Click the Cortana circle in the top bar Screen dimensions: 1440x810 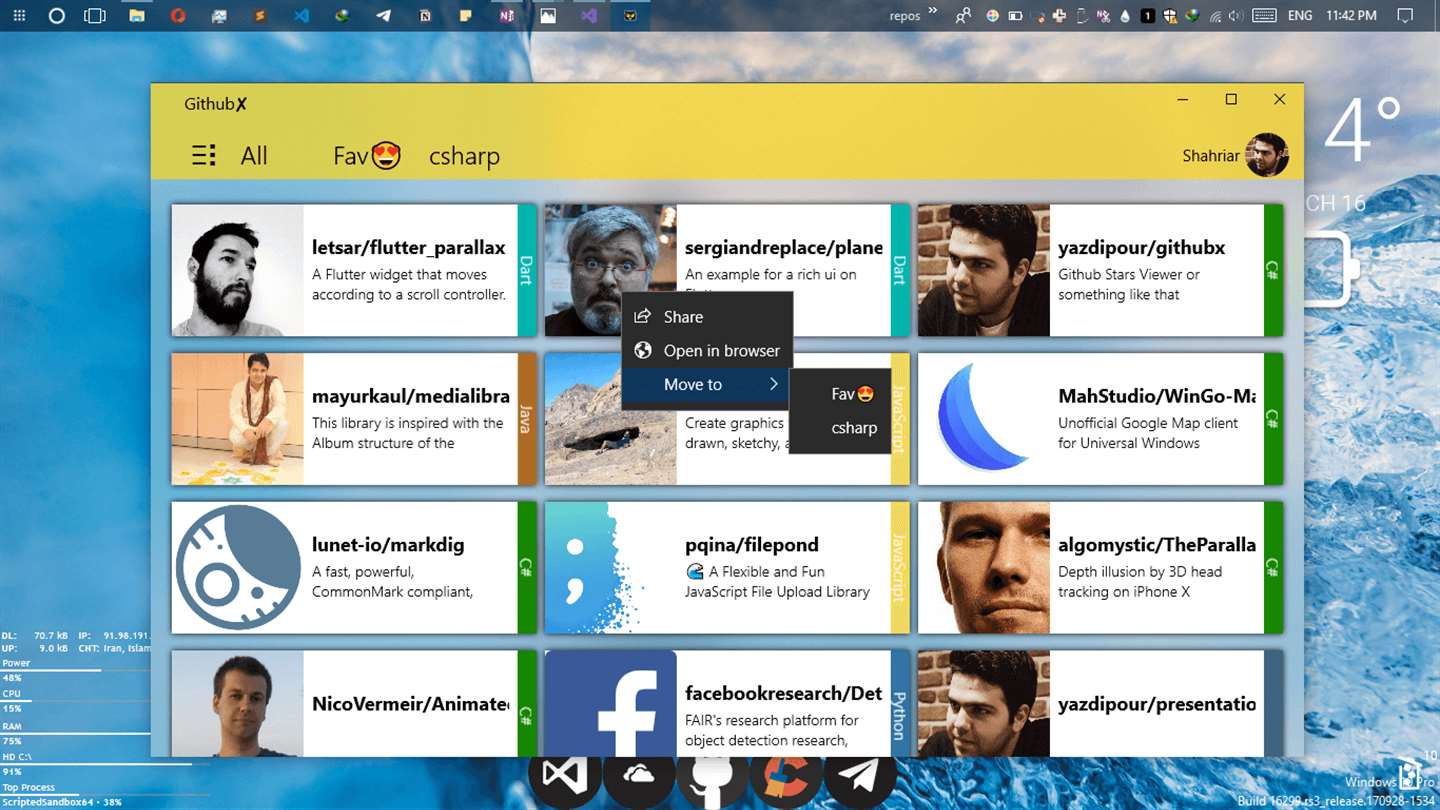click(57, 16)
